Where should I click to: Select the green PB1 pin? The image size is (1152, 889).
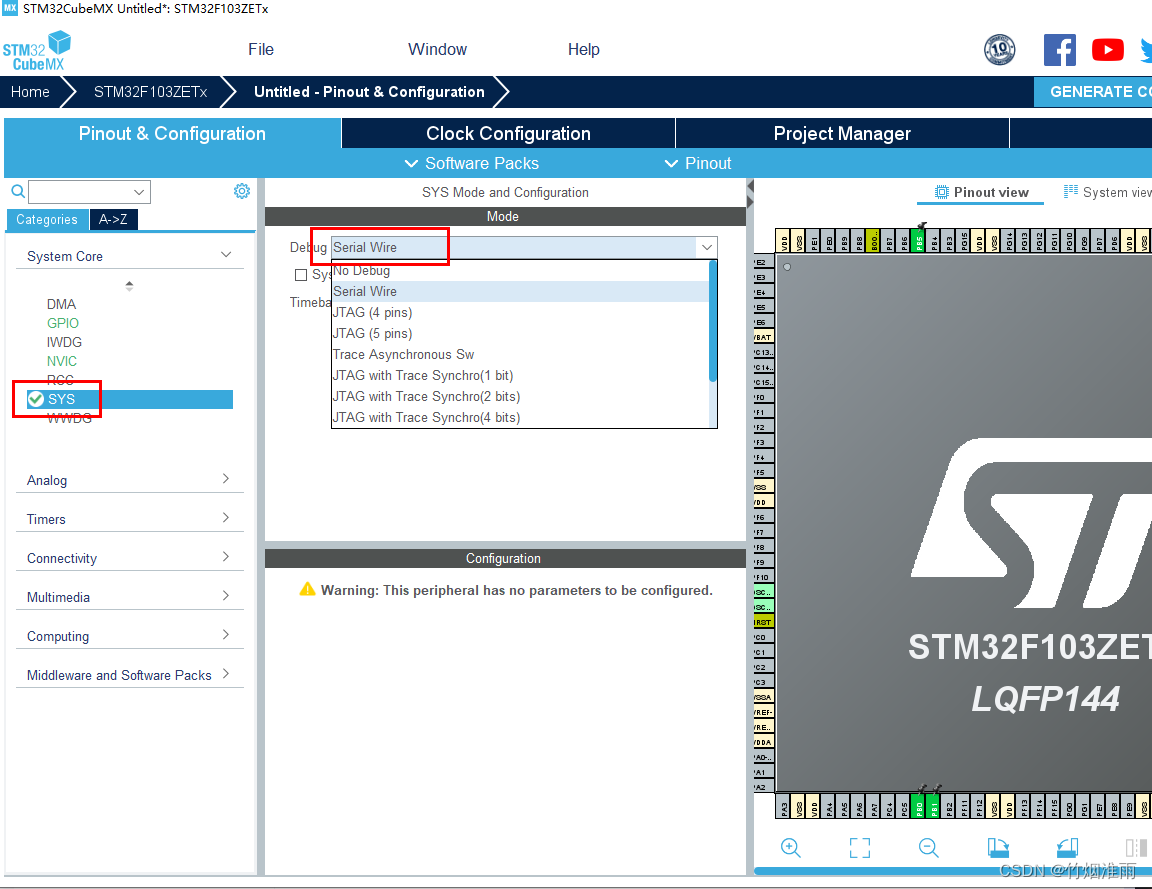[x=934, y=806]
